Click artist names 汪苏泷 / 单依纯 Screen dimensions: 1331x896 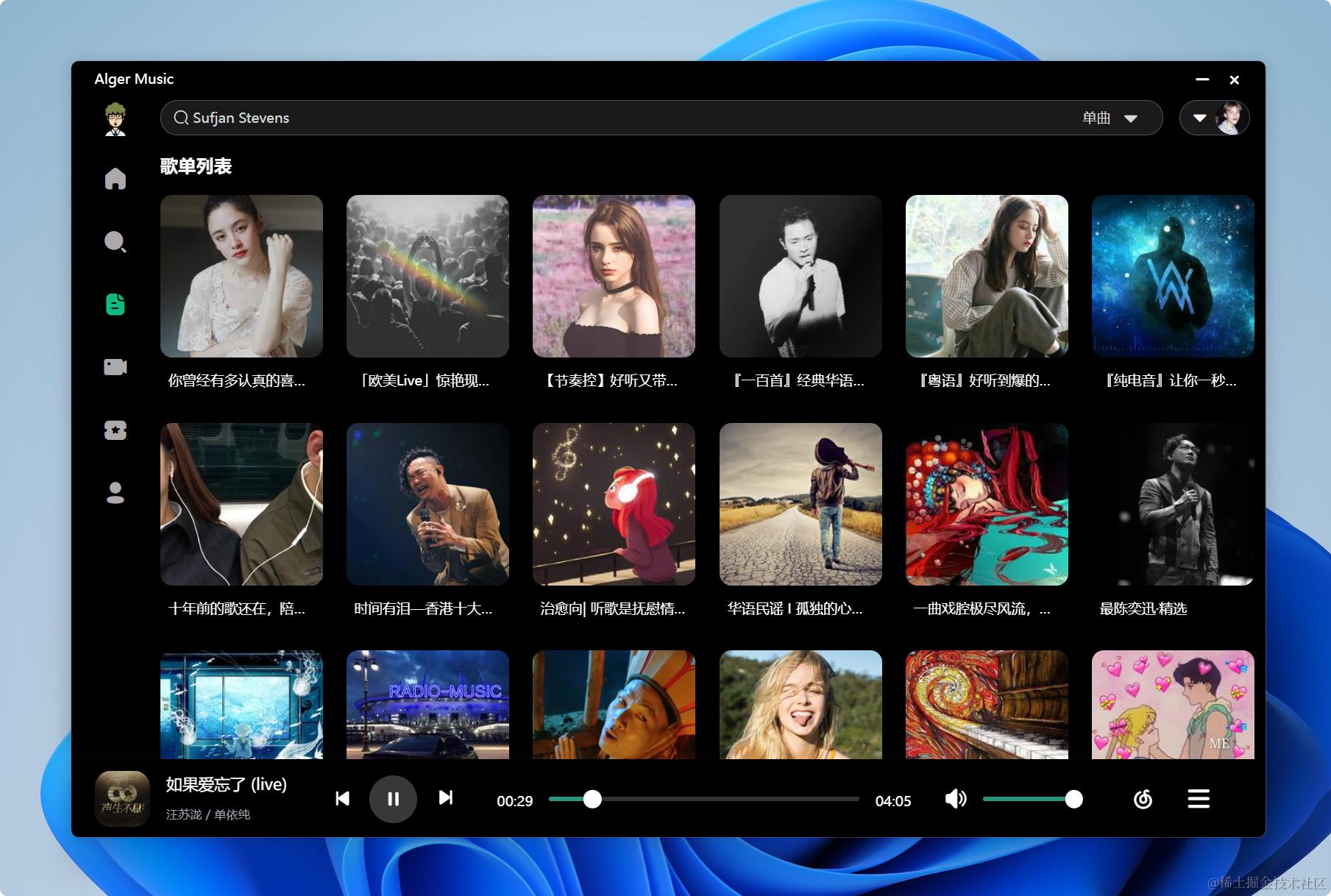207,814
